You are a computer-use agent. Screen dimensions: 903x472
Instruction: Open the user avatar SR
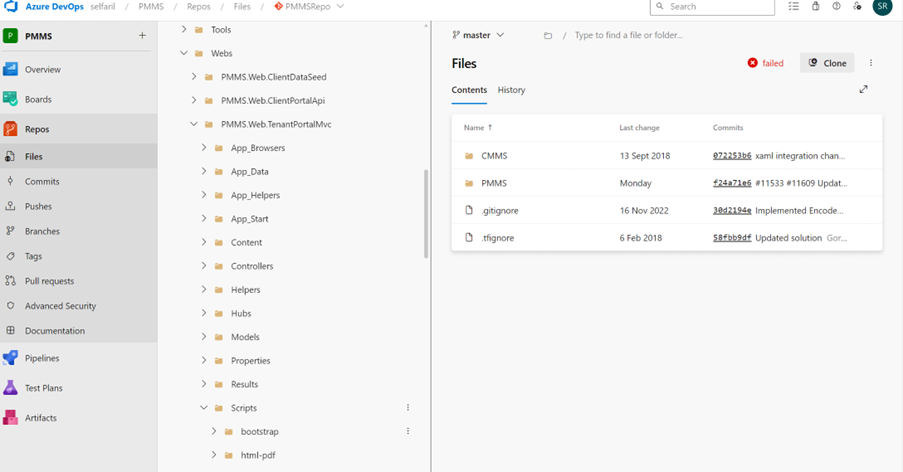(881, 7)
